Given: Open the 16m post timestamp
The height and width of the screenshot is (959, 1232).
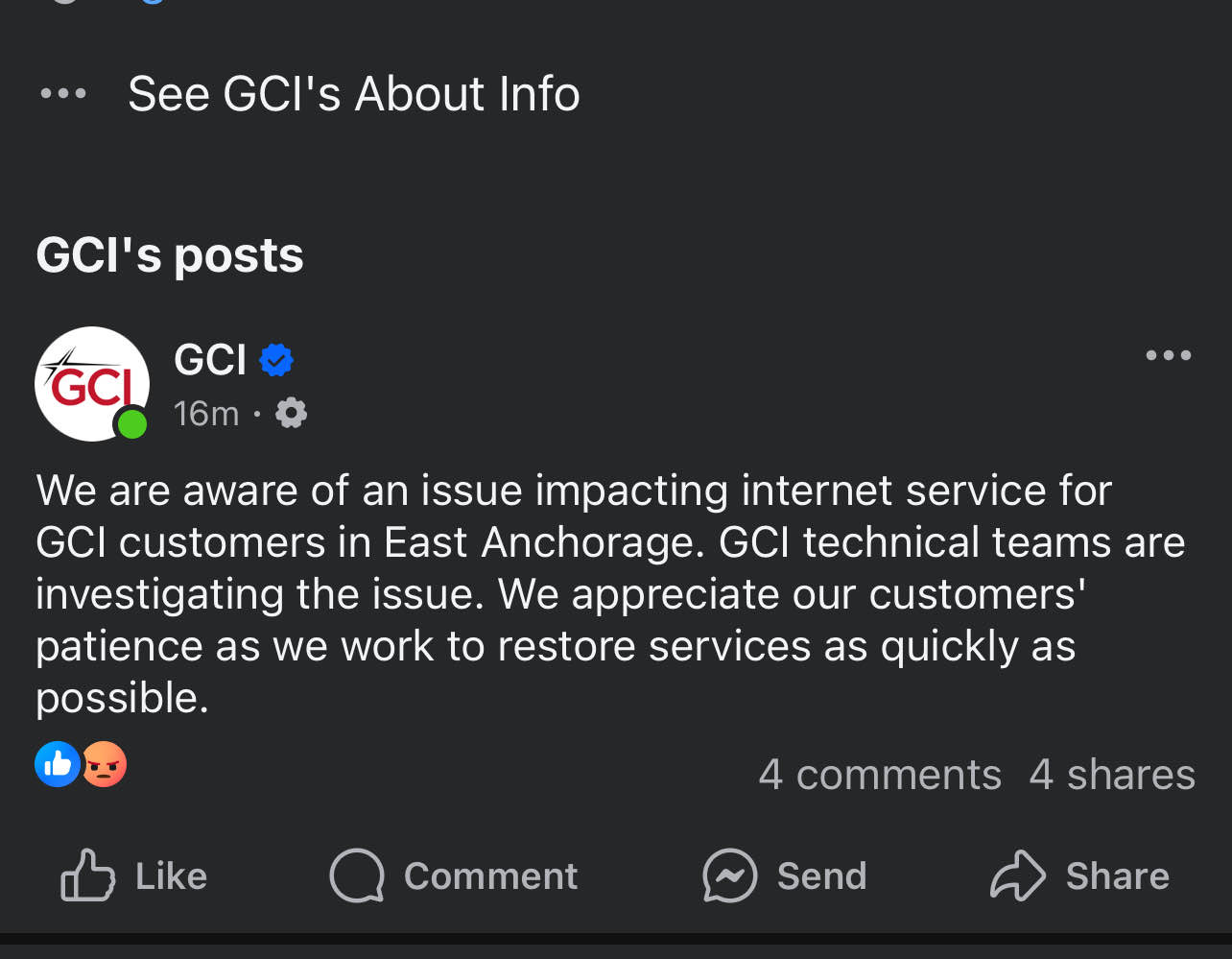Looking at the screenshot, I should (206, 414).
